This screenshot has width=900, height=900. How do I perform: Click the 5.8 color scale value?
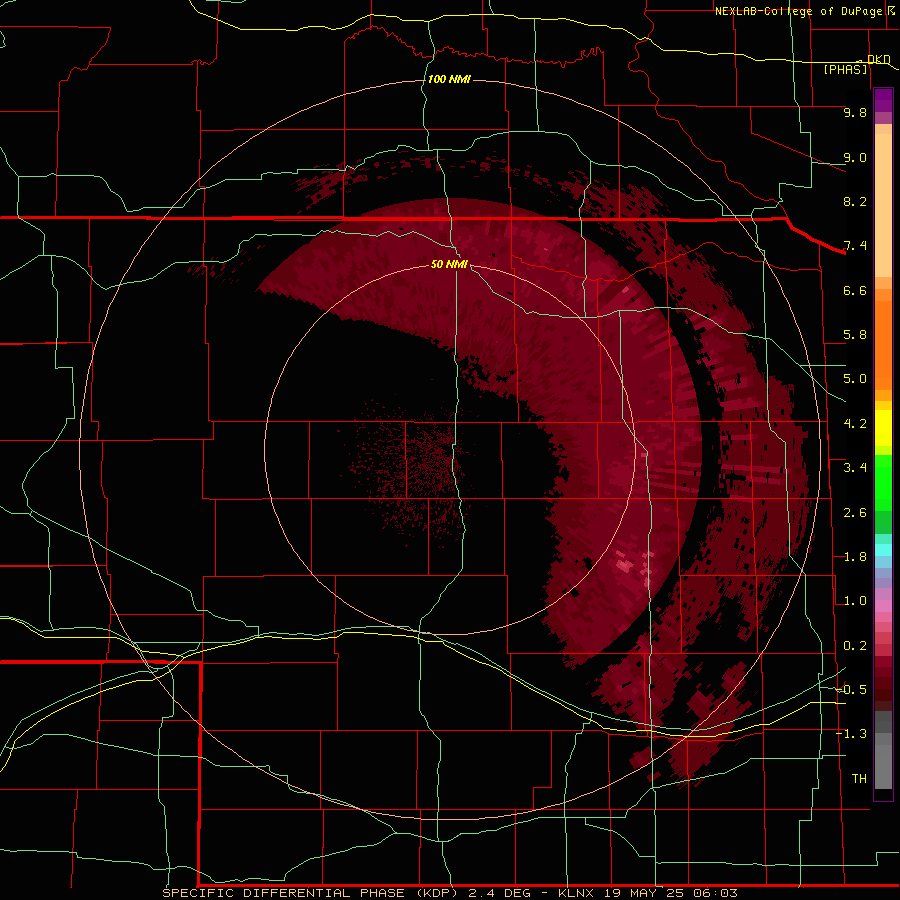pyautogui.click(x=855, y=335)
